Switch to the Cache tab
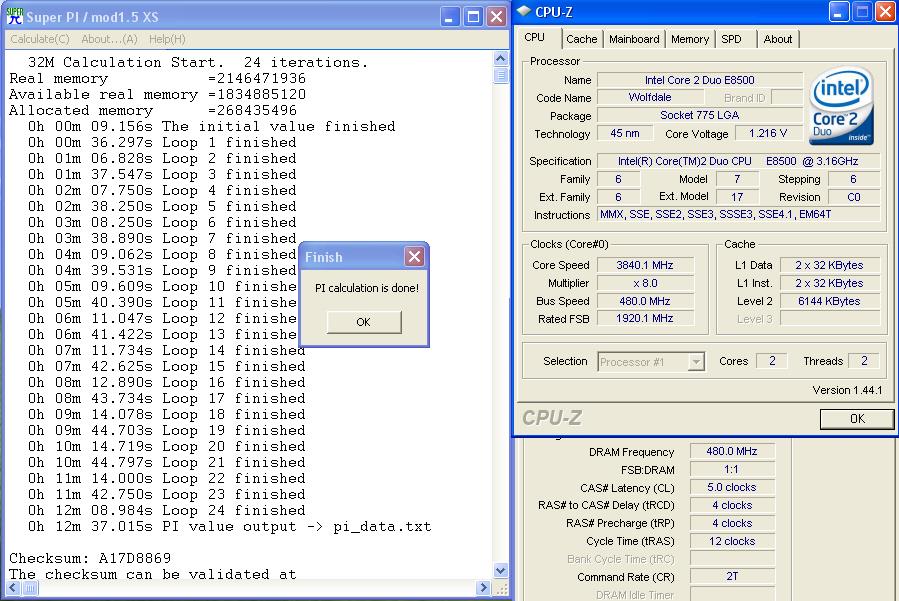Image resolution: width=899 pixels, height=601 pixels. coord(581,39)
